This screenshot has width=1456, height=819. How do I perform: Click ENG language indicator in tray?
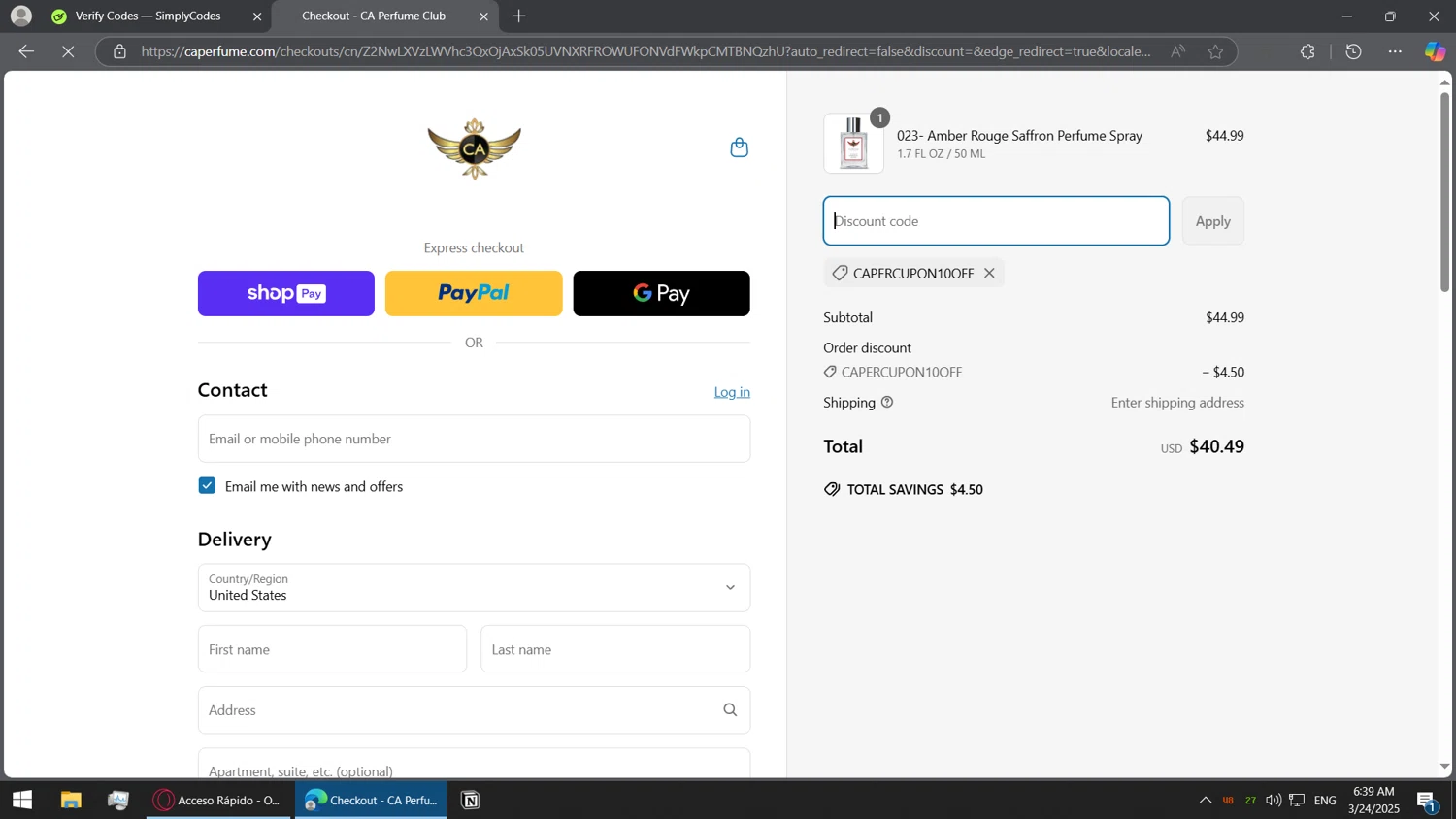pyautogui.click(x=1325, y=801)
